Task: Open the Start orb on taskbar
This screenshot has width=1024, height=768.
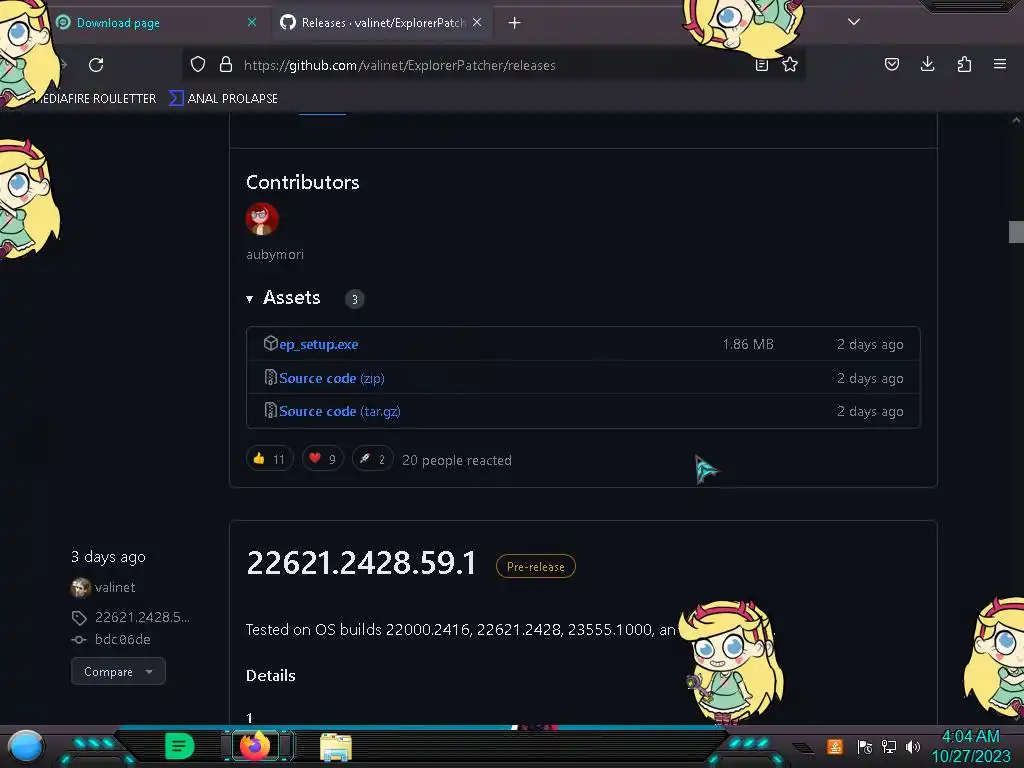Action: point(26,746)
